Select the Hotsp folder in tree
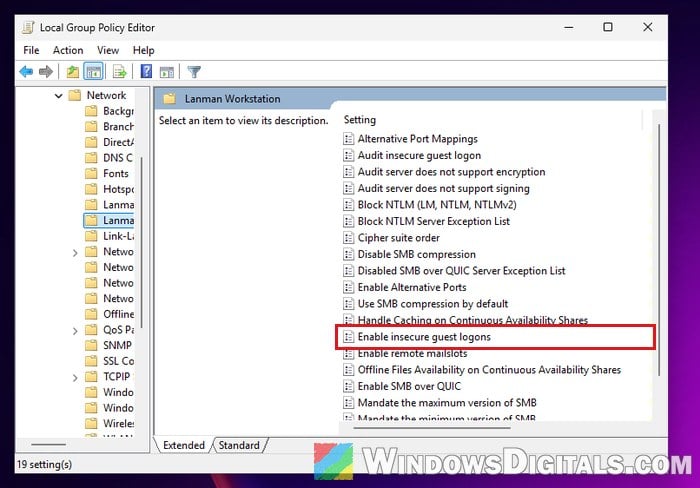 [109, 189]
